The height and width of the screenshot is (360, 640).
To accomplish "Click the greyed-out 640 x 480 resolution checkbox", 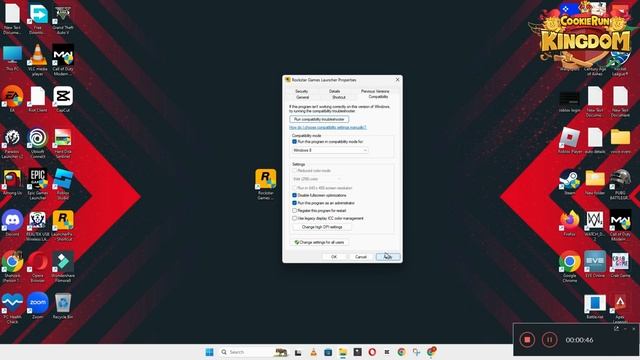I will click(294, 188).
